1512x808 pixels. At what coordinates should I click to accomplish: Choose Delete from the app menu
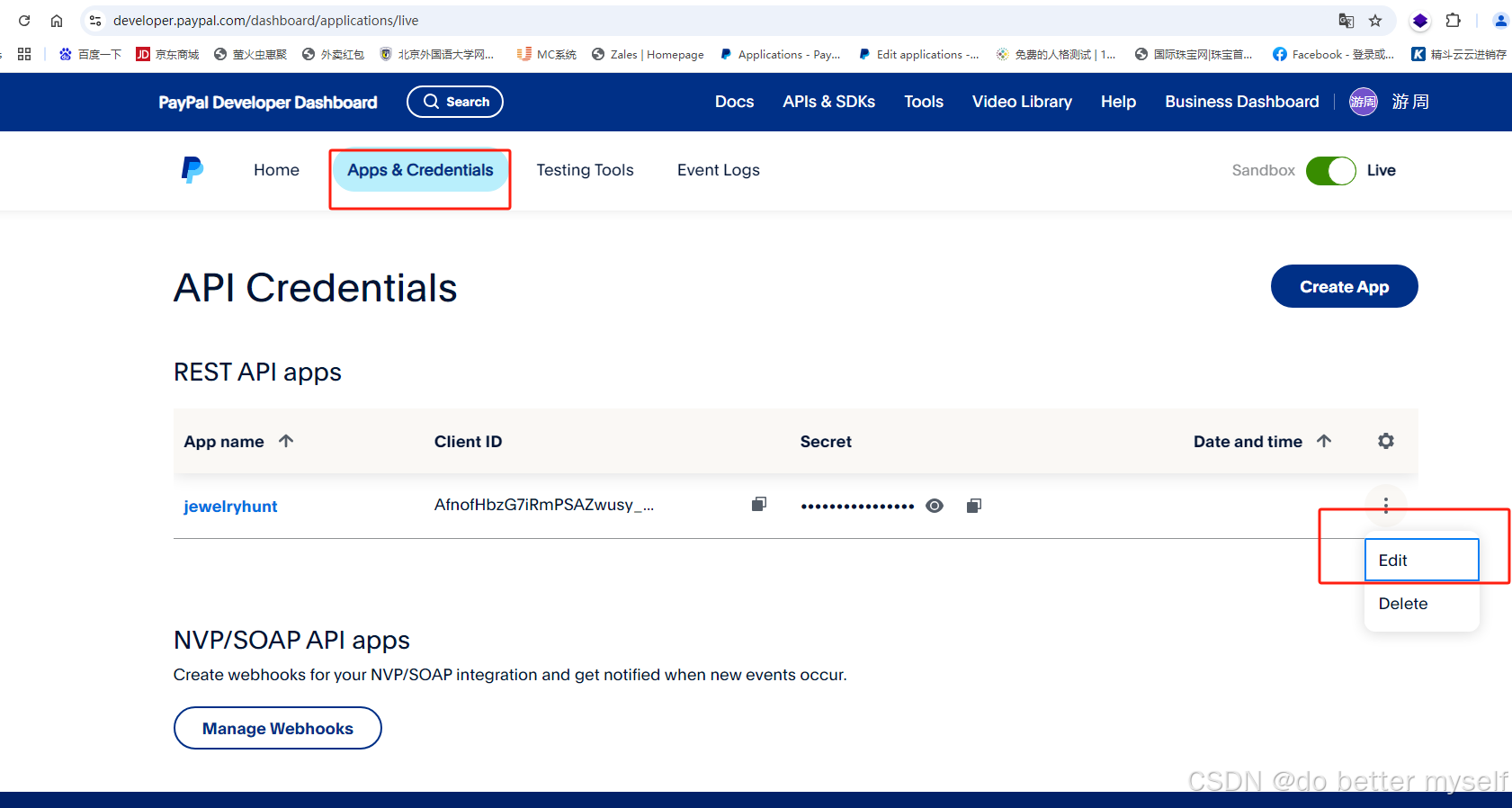[1421, 604]
